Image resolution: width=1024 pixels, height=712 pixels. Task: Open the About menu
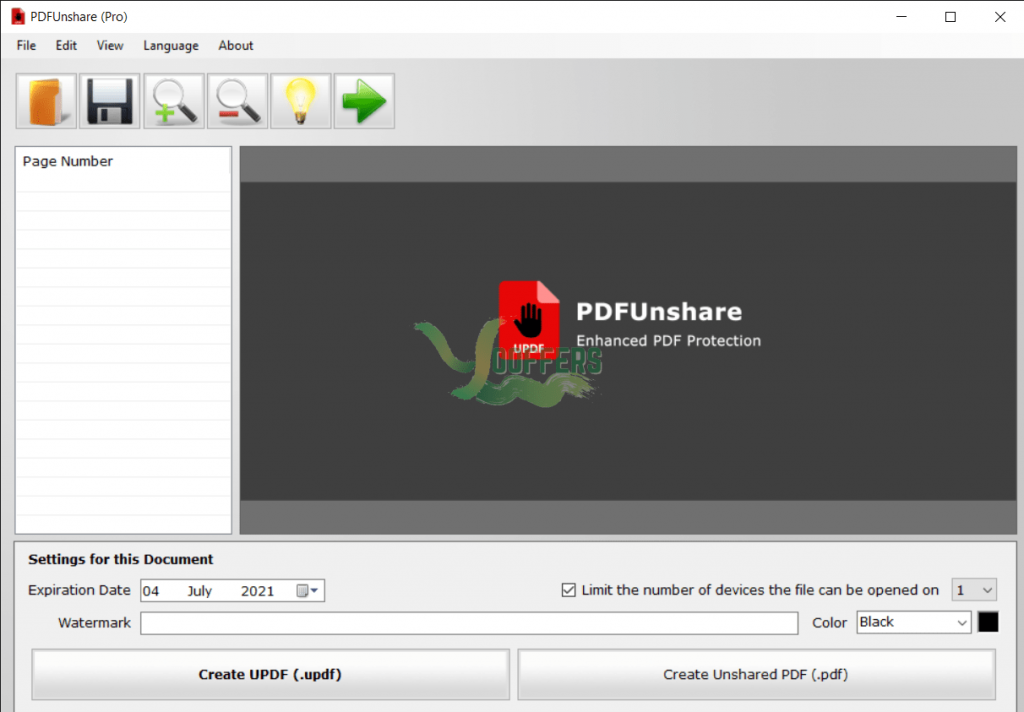[x=236, y=46]
